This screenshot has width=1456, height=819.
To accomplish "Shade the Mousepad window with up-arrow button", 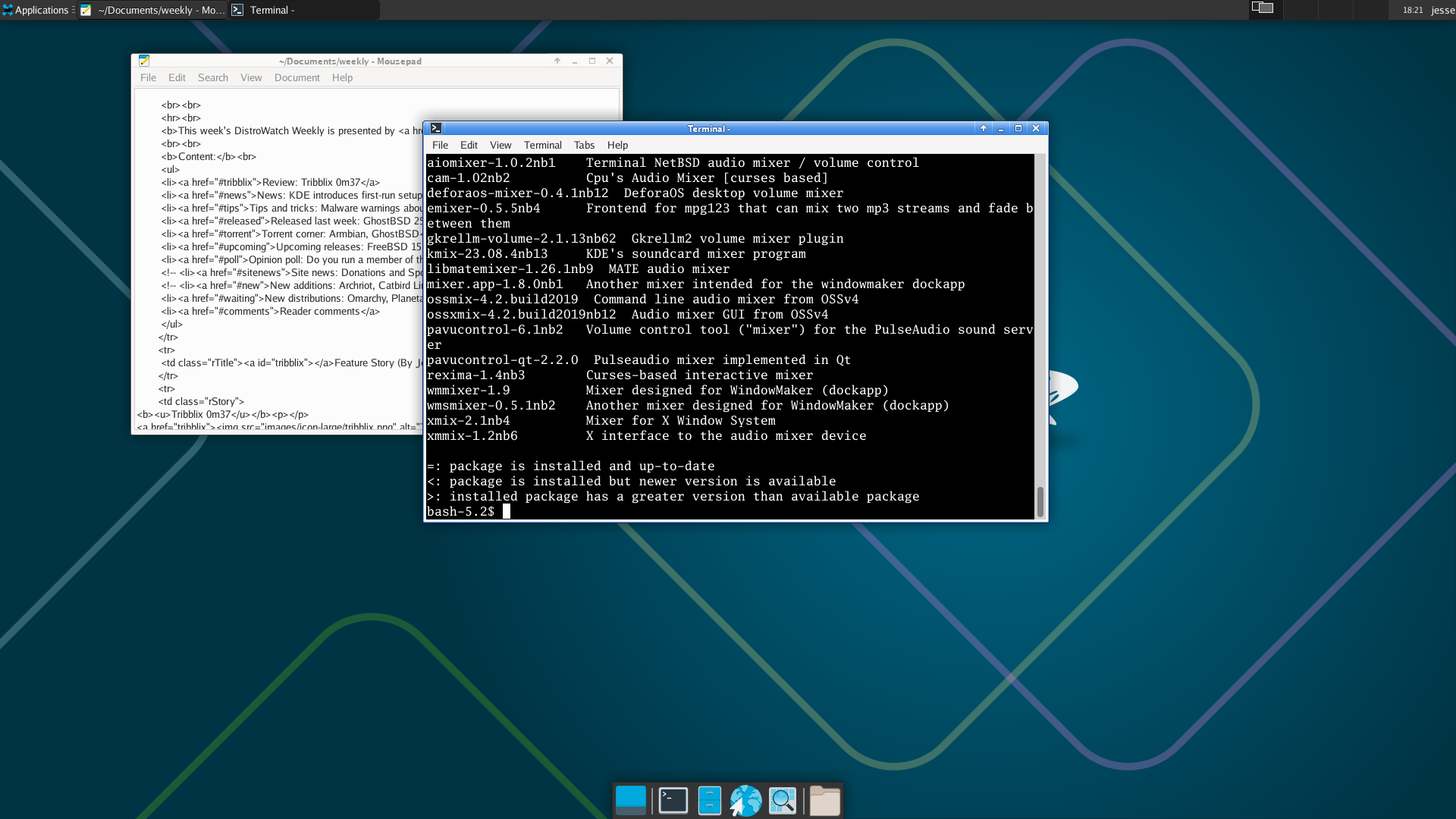I will click(557, 61).
